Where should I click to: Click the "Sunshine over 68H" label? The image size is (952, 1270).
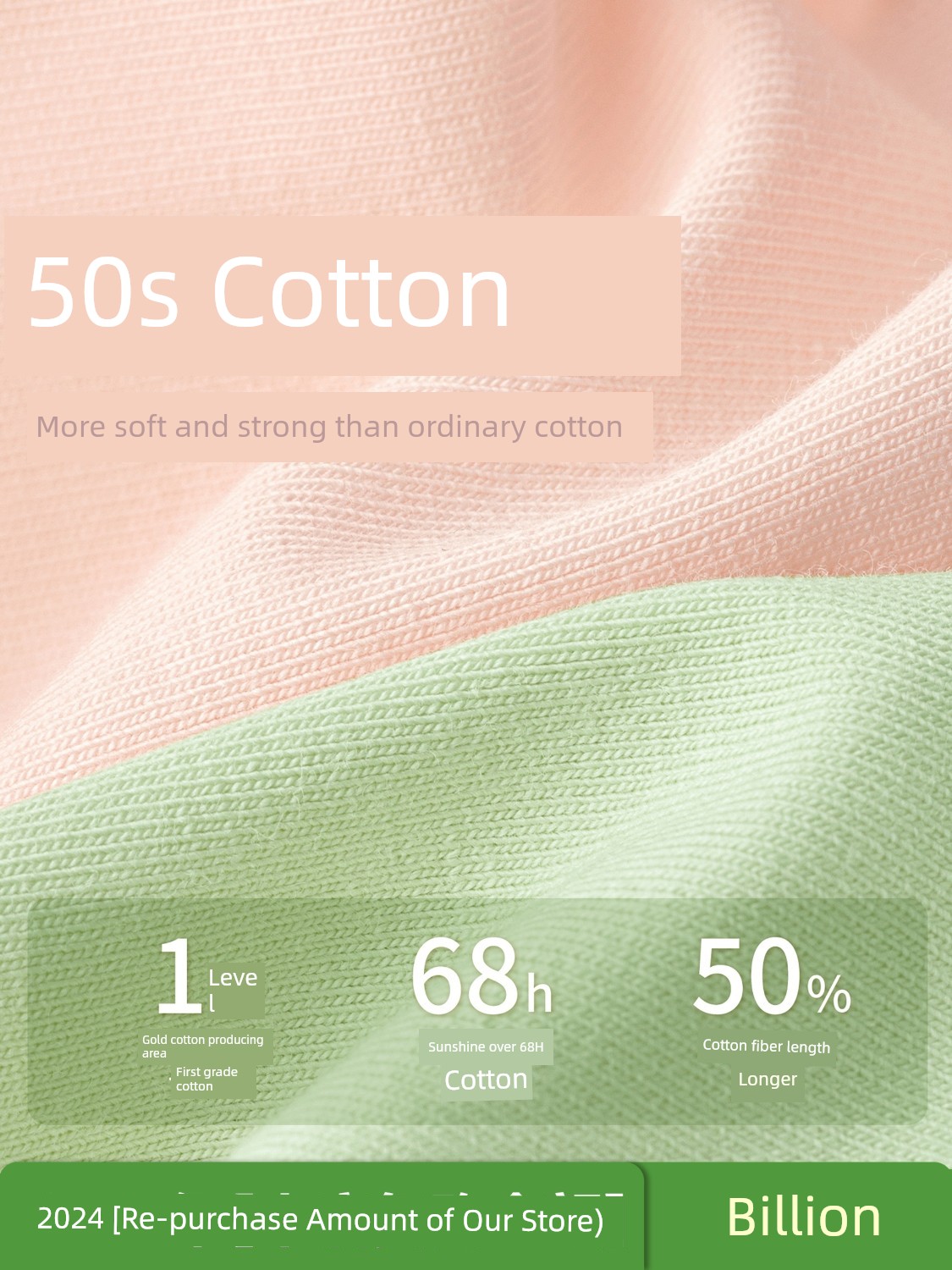[x=486, y=1047]
